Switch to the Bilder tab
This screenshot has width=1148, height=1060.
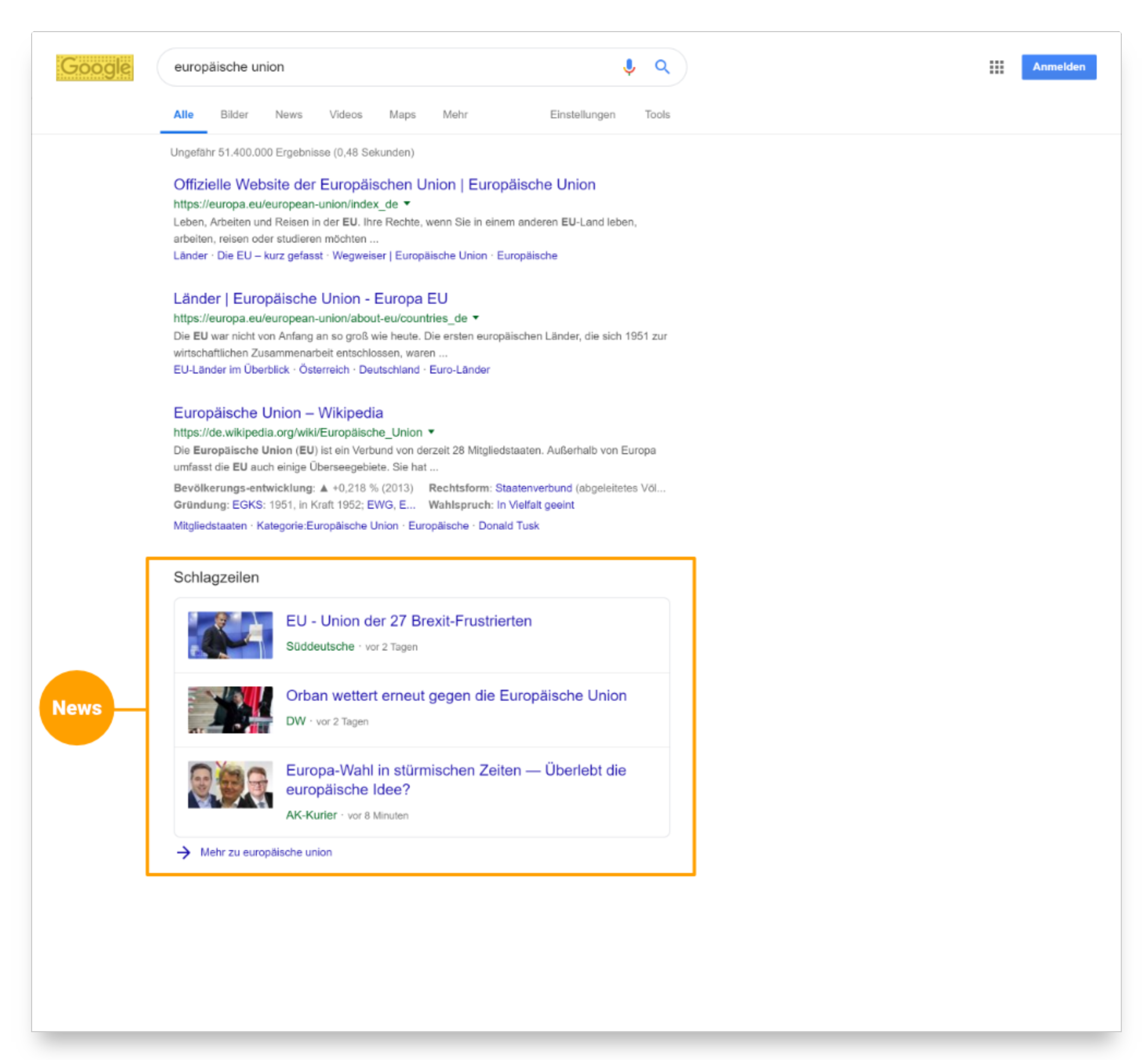point(234,115)
